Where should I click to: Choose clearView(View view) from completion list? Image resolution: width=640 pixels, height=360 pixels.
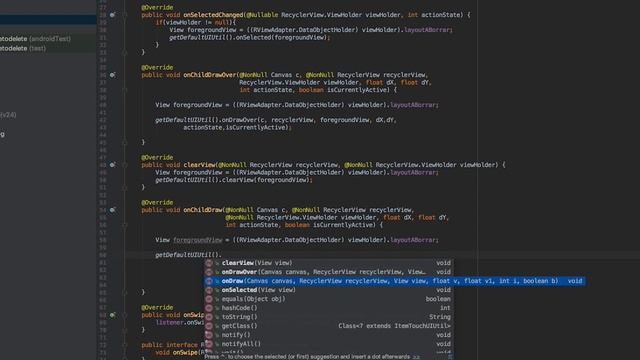click(x=329, y=263)
